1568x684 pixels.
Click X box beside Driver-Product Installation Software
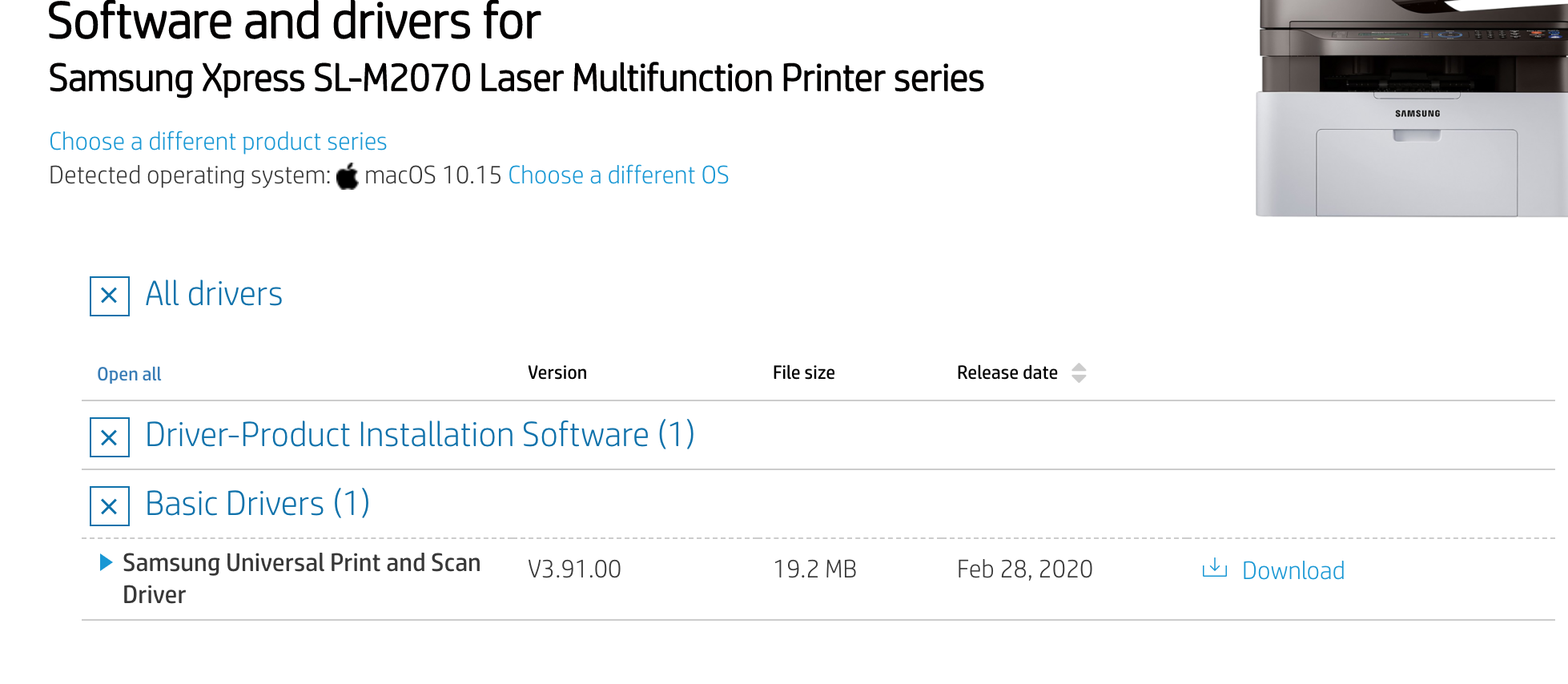click(110, 437)
